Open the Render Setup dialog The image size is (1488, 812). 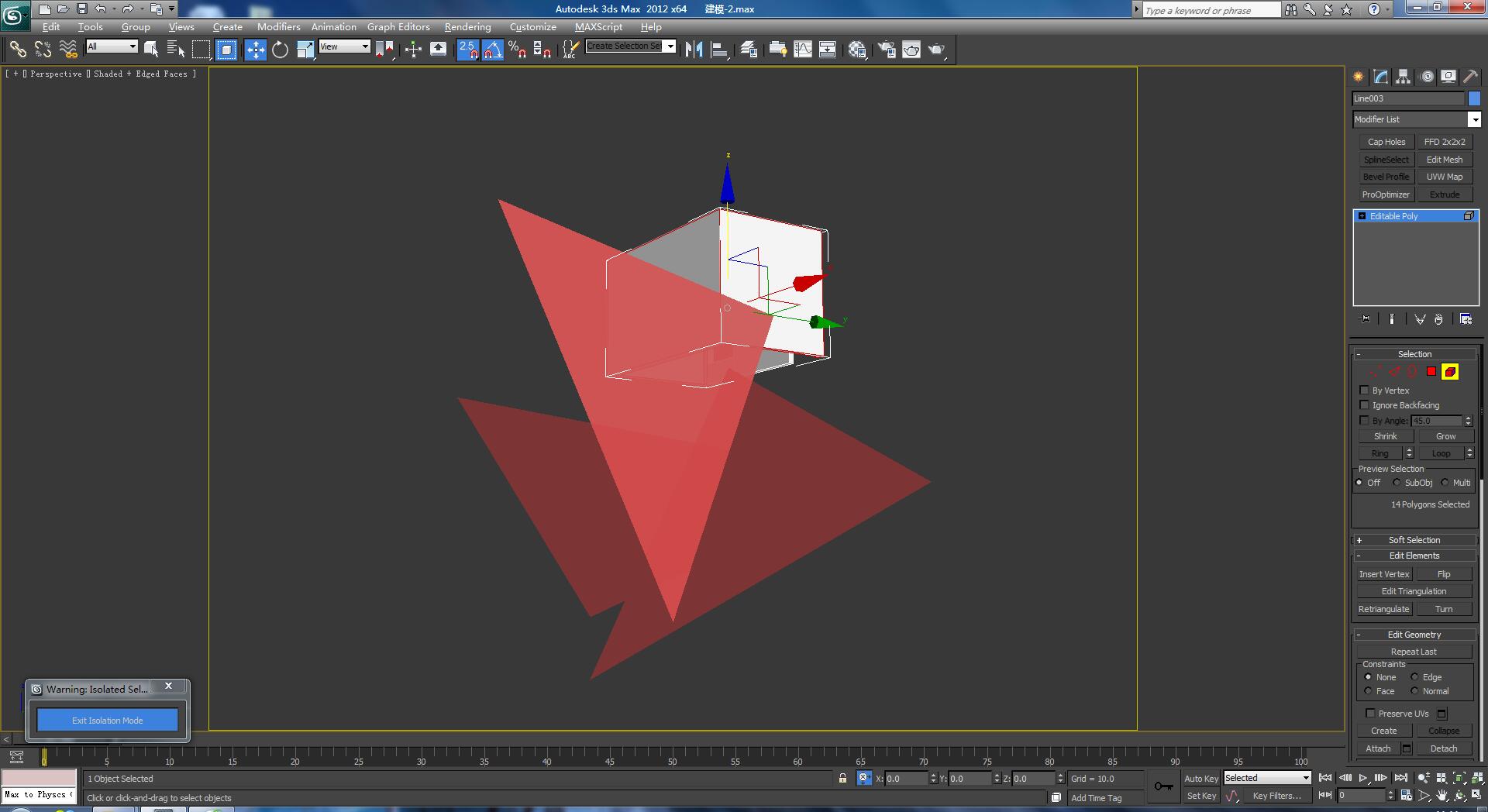[887, 50]
